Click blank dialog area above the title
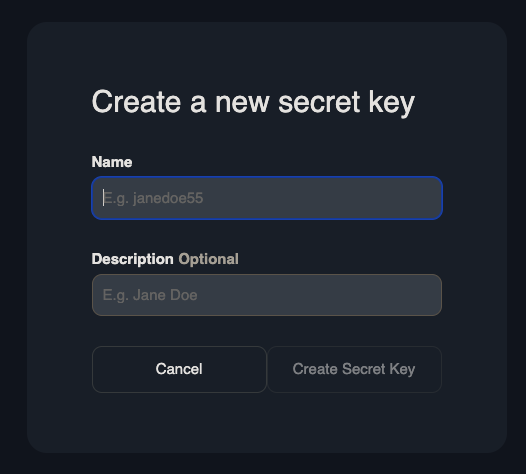526x474 pixels. tap(267, 54)
